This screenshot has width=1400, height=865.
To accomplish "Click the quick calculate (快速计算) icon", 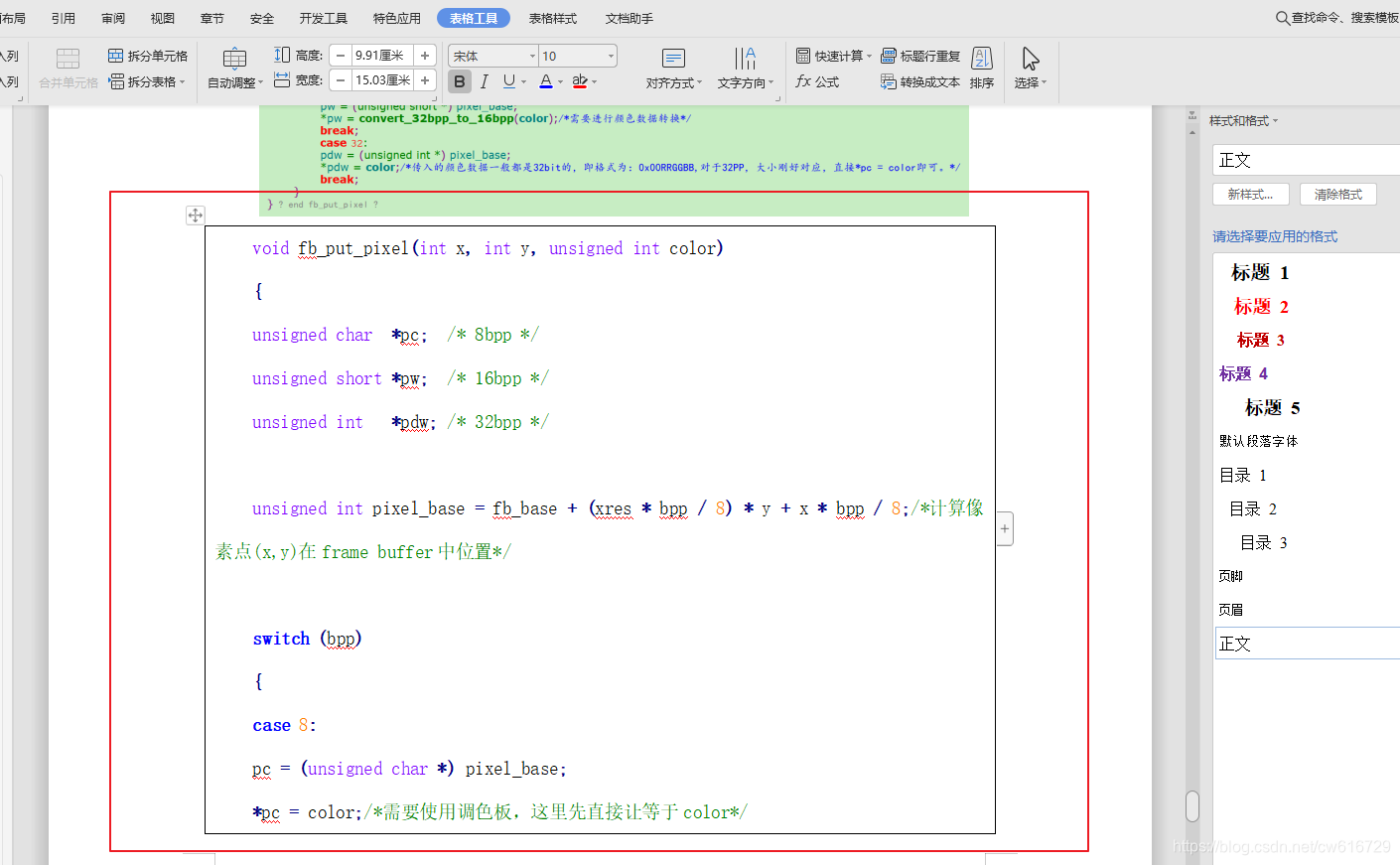I will [x=803, y=56].
